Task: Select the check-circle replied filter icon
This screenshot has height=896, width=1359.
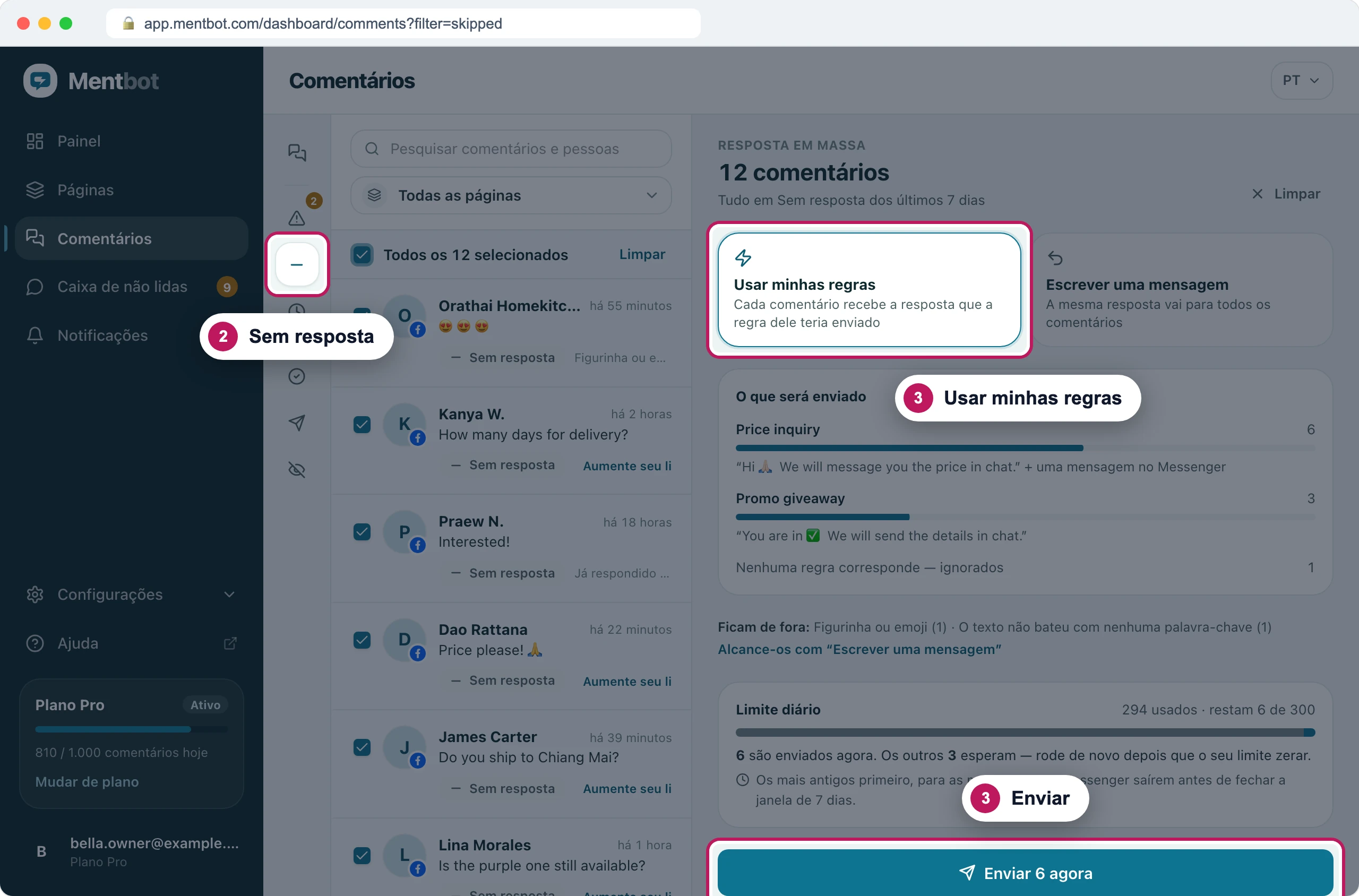Action: pyautogui.click(x=297, y=376)
